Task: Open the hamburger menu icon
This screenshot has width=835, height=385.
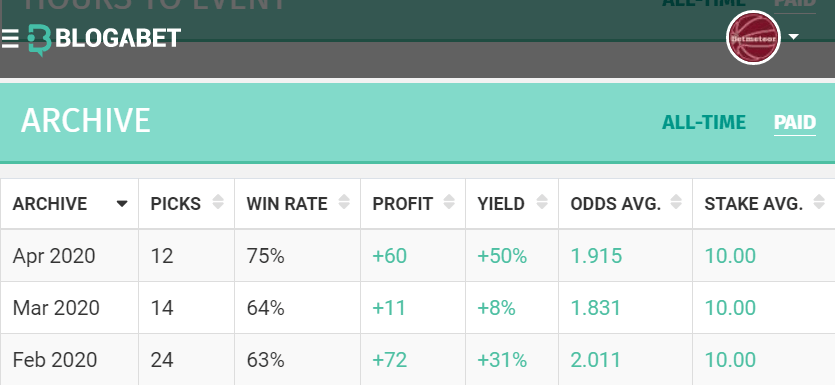Action: tap(10, 38)
